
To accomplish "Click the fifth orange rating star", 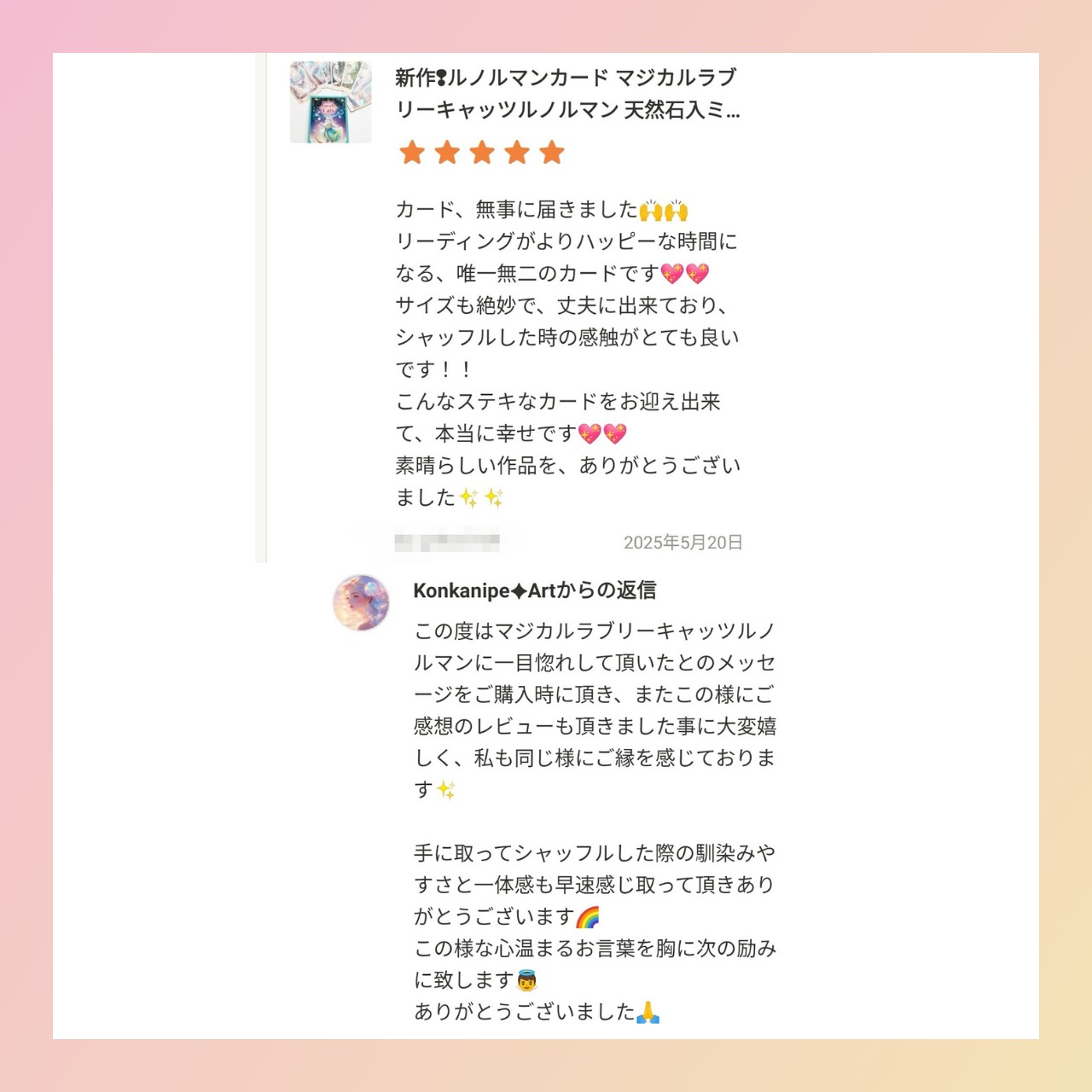I will [552, 153].
